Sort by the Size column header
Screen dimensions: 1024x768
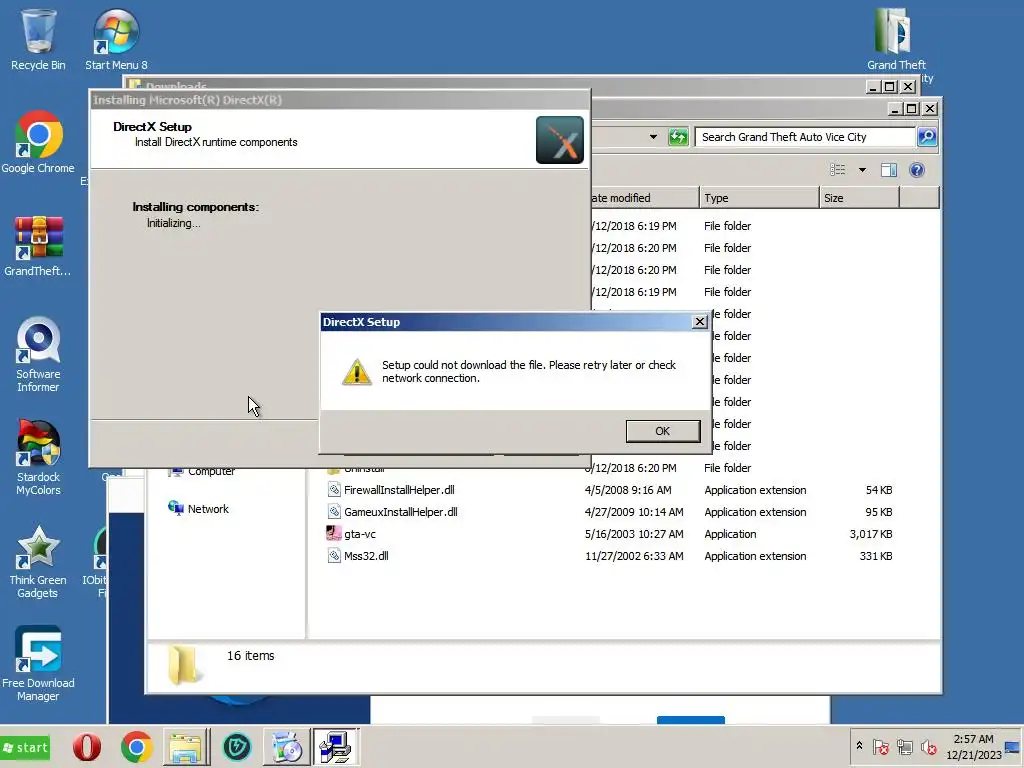point(859,198)
